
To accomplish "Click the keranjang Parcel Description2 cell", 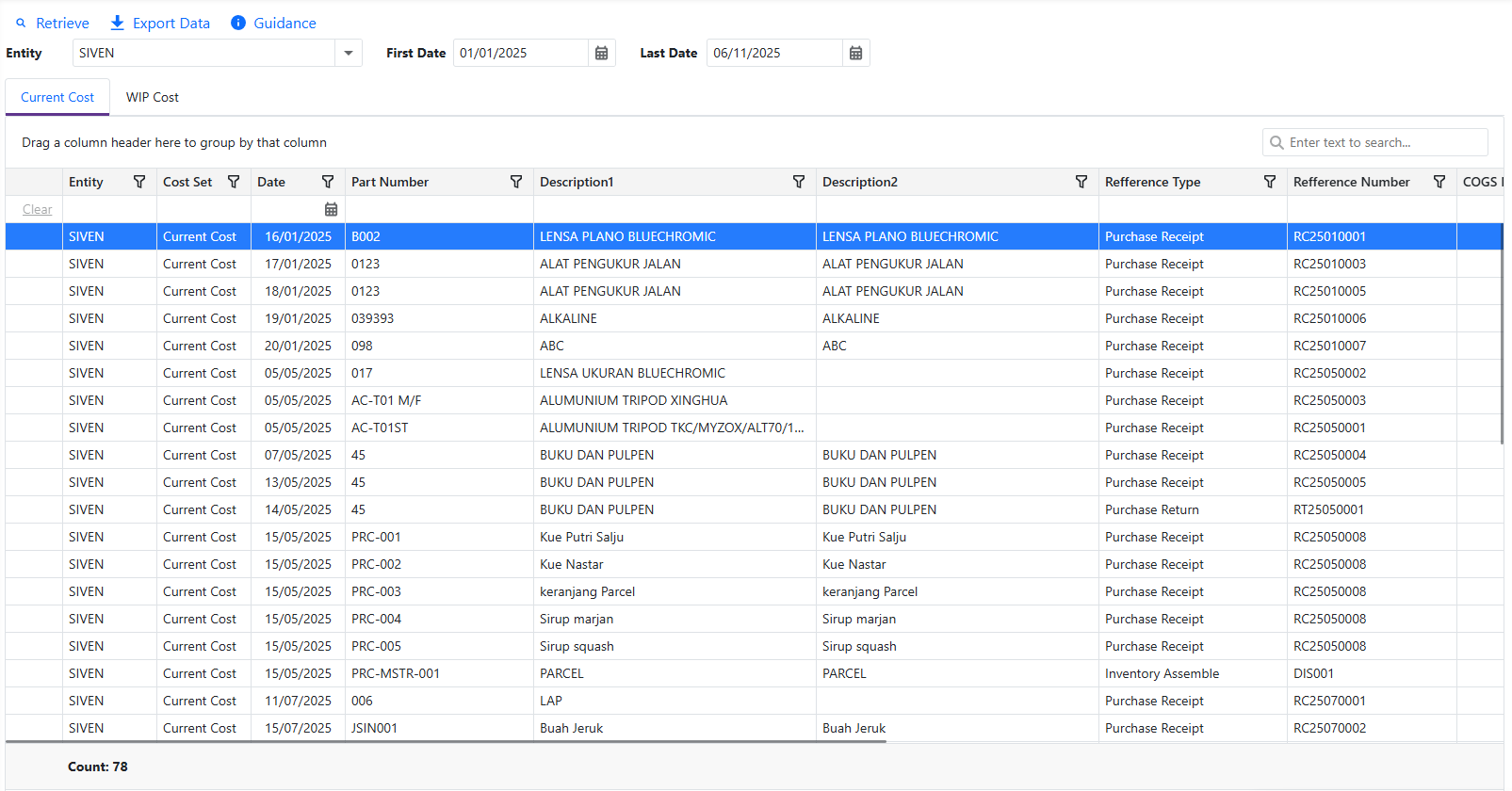I will tap(957, 591).
